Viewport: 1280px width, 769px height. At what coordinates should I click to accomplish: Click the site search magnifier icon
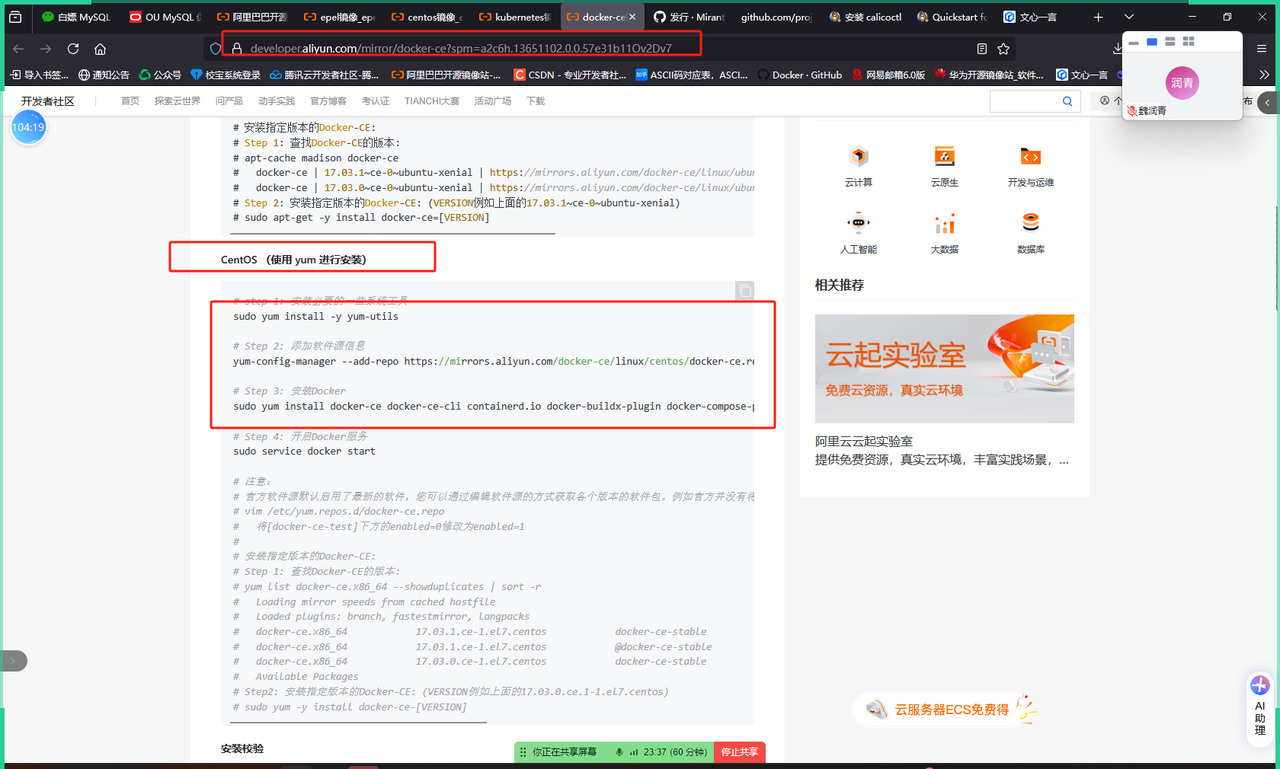1067,101
